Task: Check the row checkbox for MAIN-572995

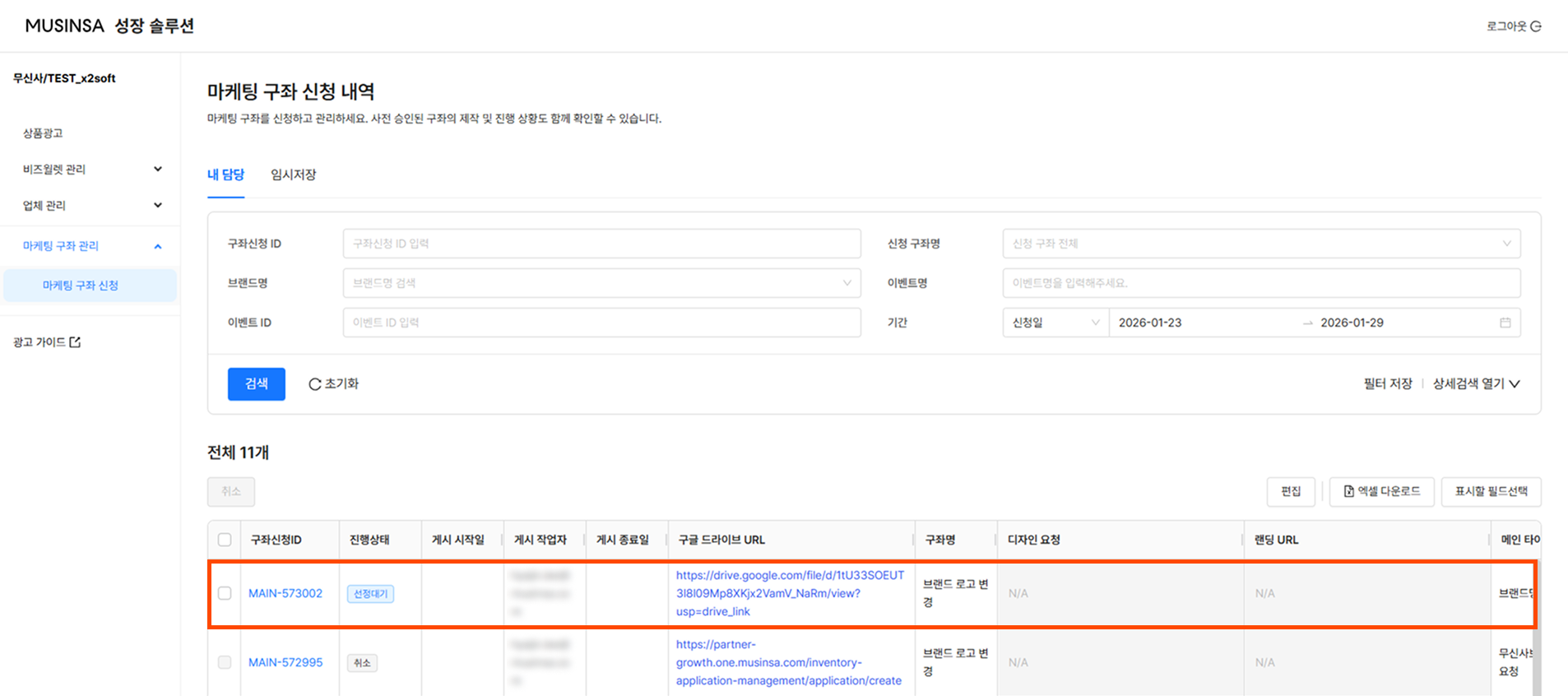Action: (225, 662)
